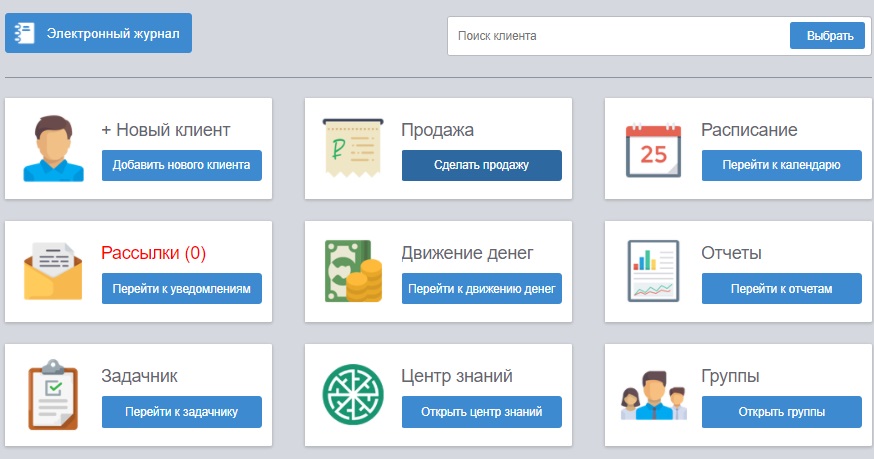
Task: Click the red Рассылки (0) title
Action: click(x=154, y=253)
